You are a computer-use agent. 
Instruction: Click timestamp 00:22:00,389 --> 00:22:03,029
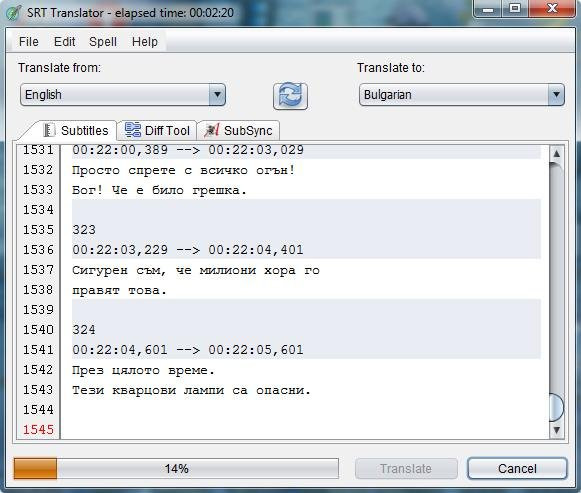(188, 150)
